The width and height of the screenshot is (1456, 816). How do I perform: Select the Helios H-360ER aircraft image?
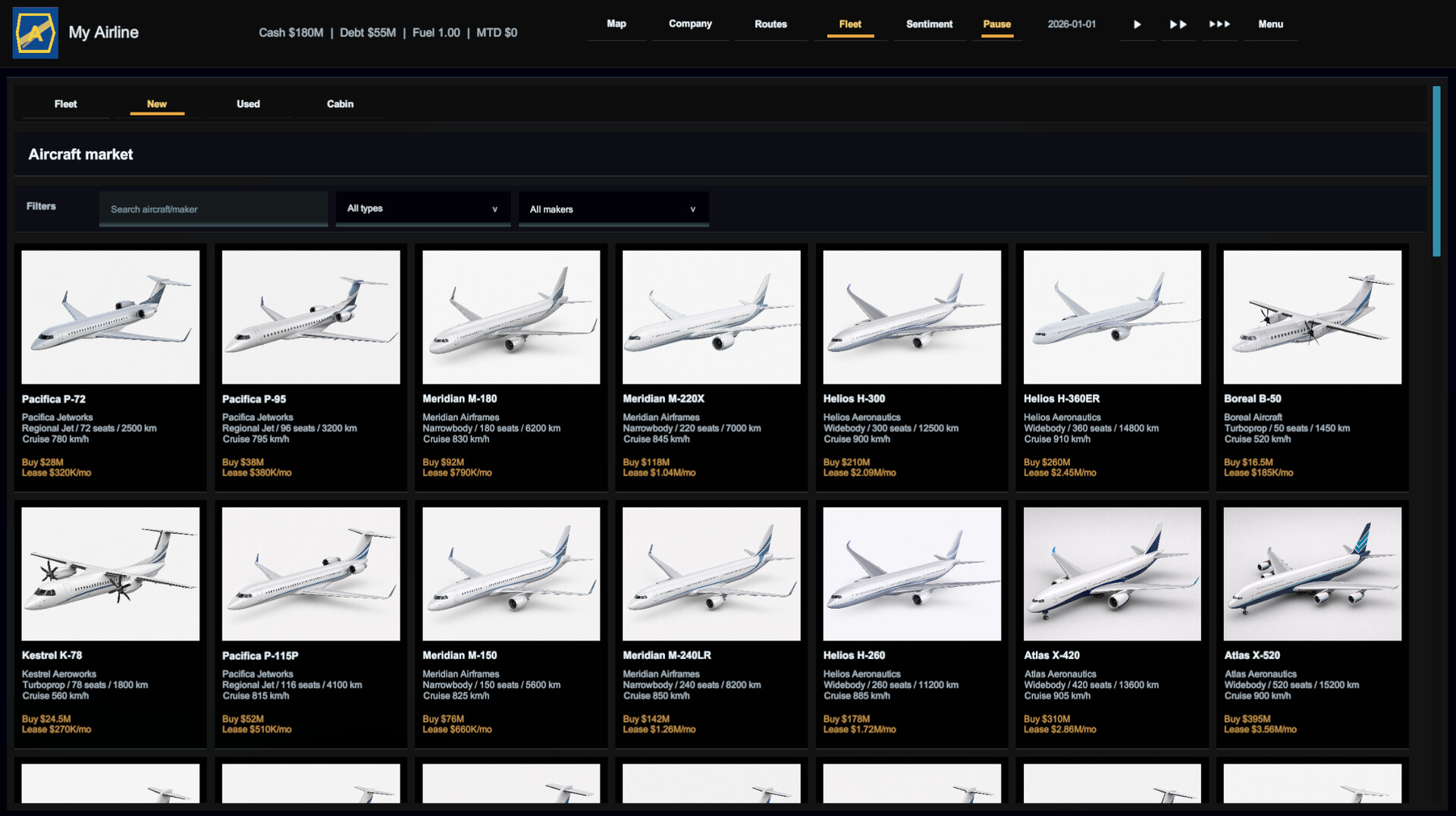[1112, 317]
